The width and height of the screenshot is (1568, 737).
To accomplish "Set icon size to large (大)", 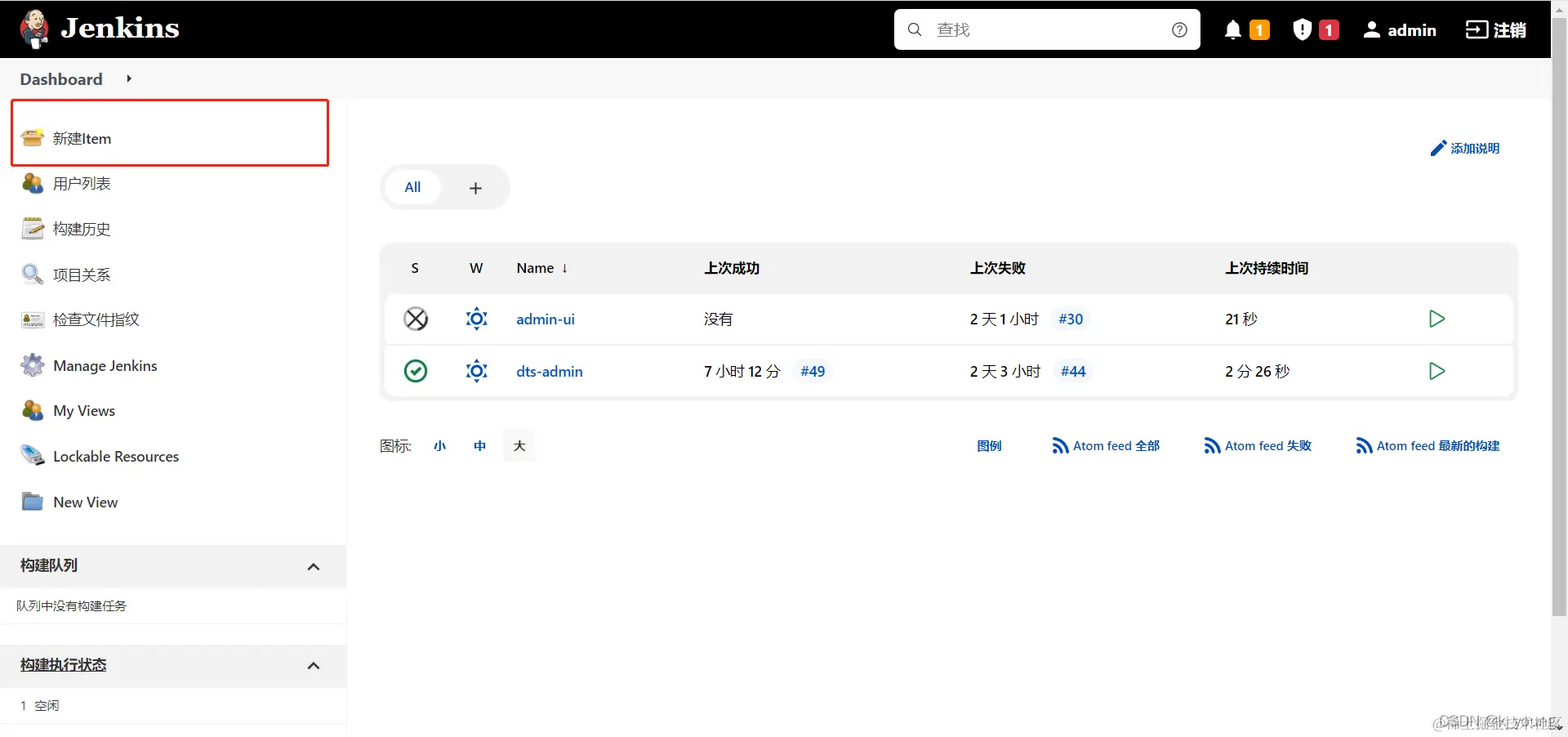I will [519, 446].
